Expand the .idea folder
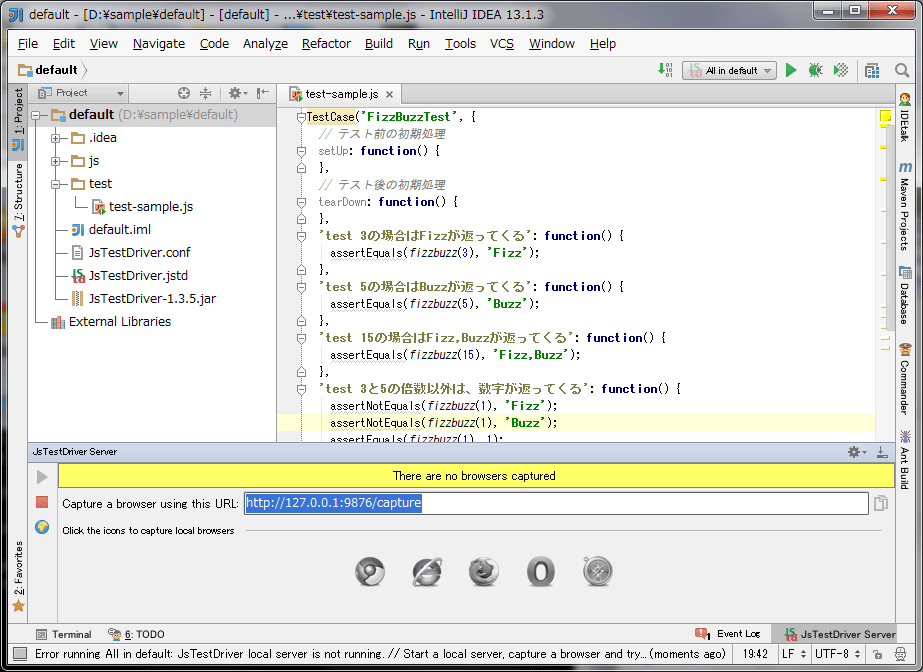Image resolution: width=923 pixels, height=672 pixels. [x=55, y=138]
